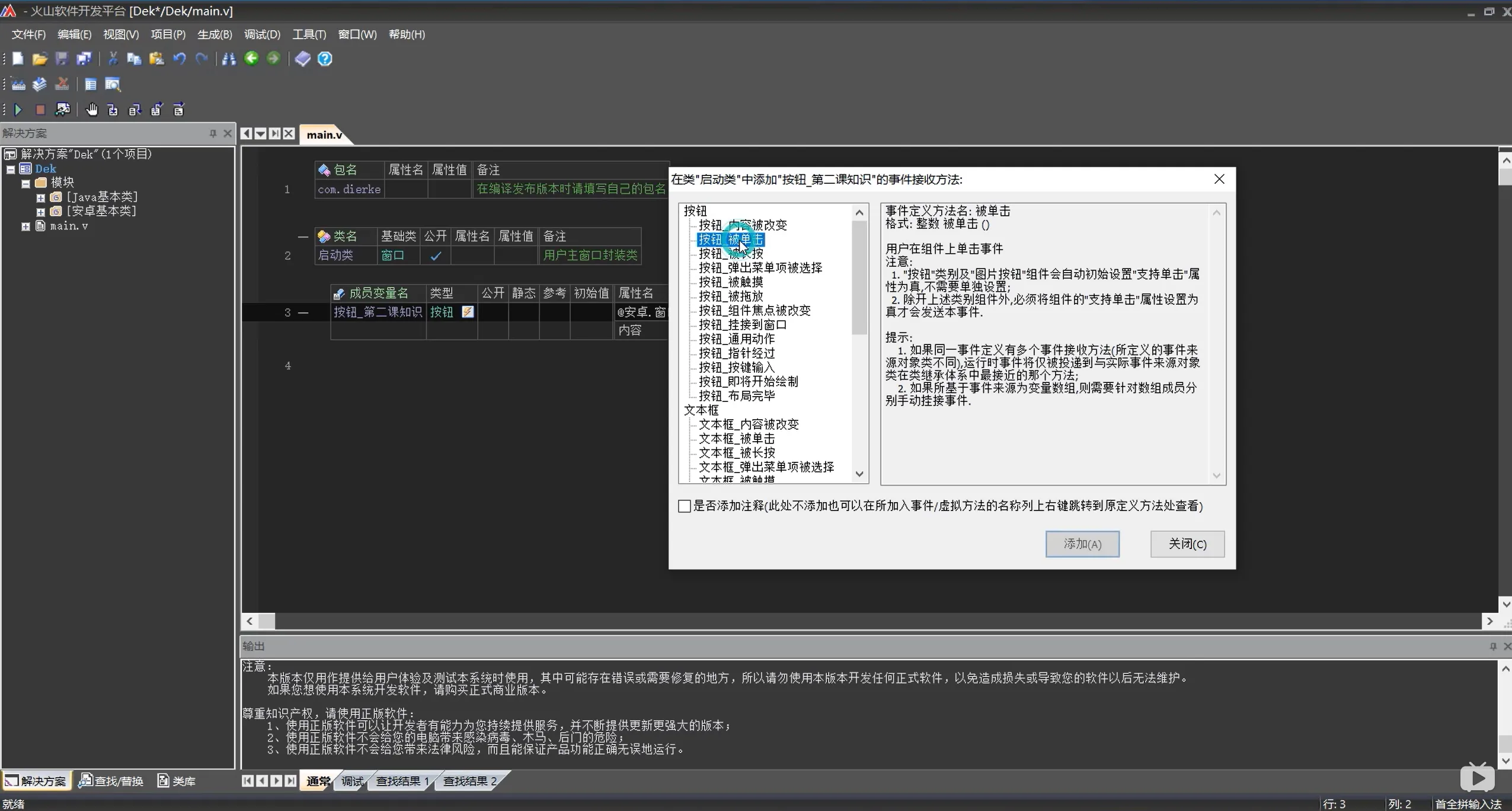The image size is (1512, 811).
Task: Expand the [Java基本类] tree node
Action: coord(40,197)
